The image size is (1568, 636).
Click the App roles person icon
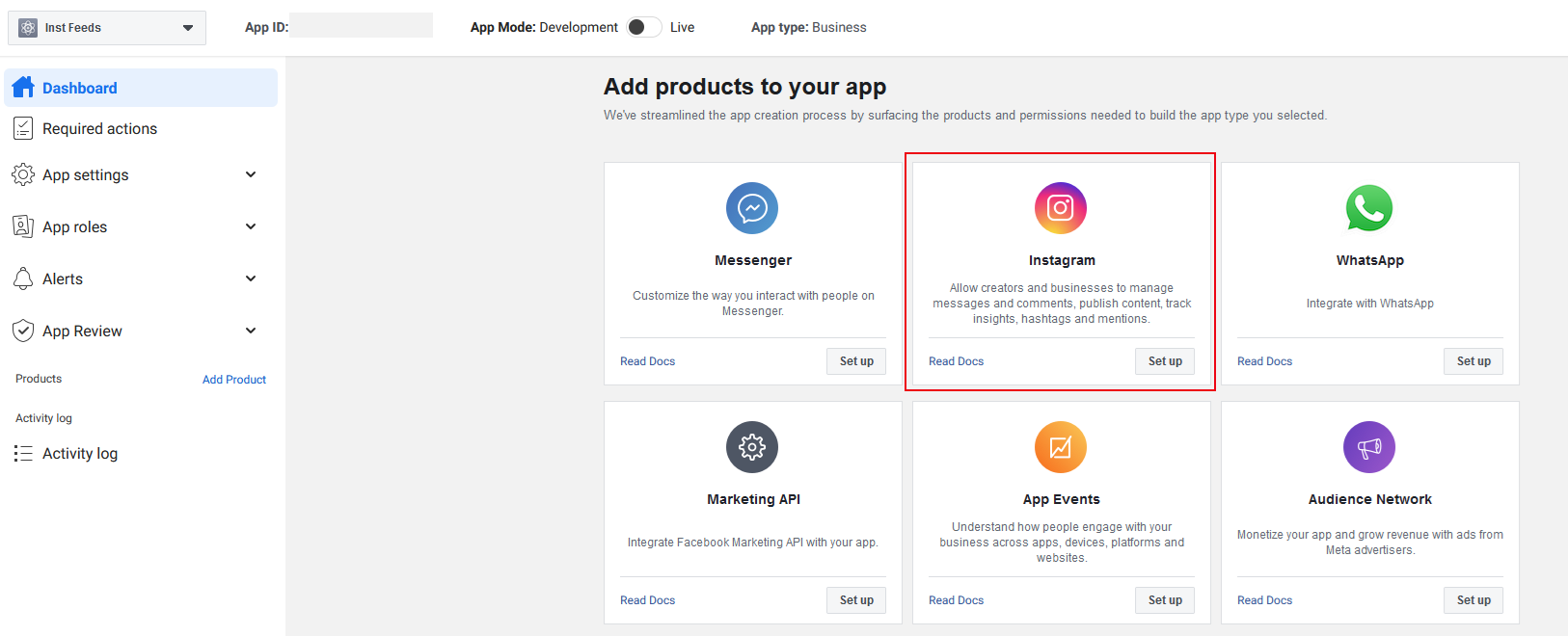(x=23, y=226)
